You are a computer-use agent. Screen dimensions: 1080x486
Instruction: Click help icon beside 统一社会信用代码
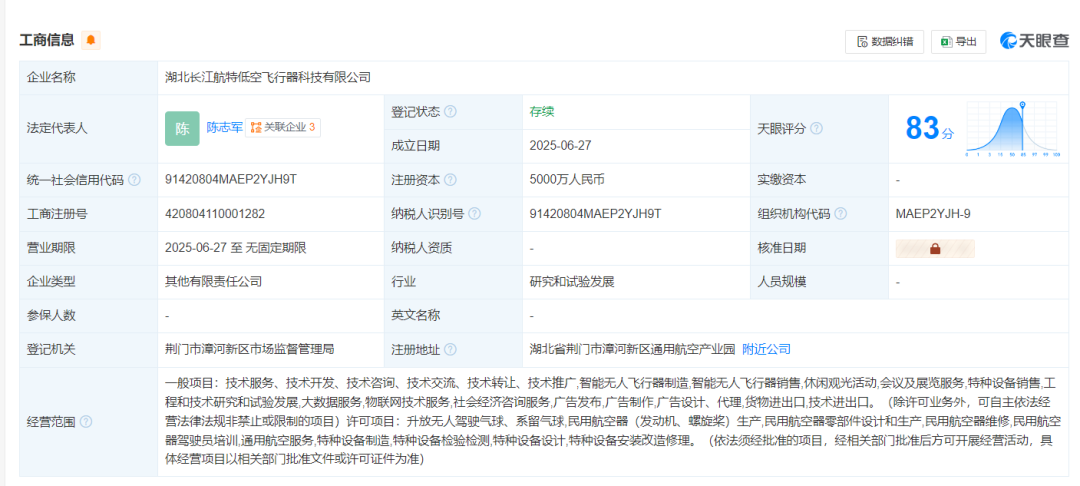click(135, 180)
